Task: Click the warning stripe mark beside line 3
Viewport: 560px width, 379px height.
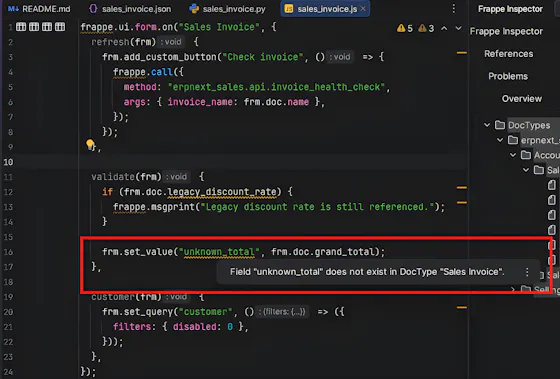Action: [462, 53]
